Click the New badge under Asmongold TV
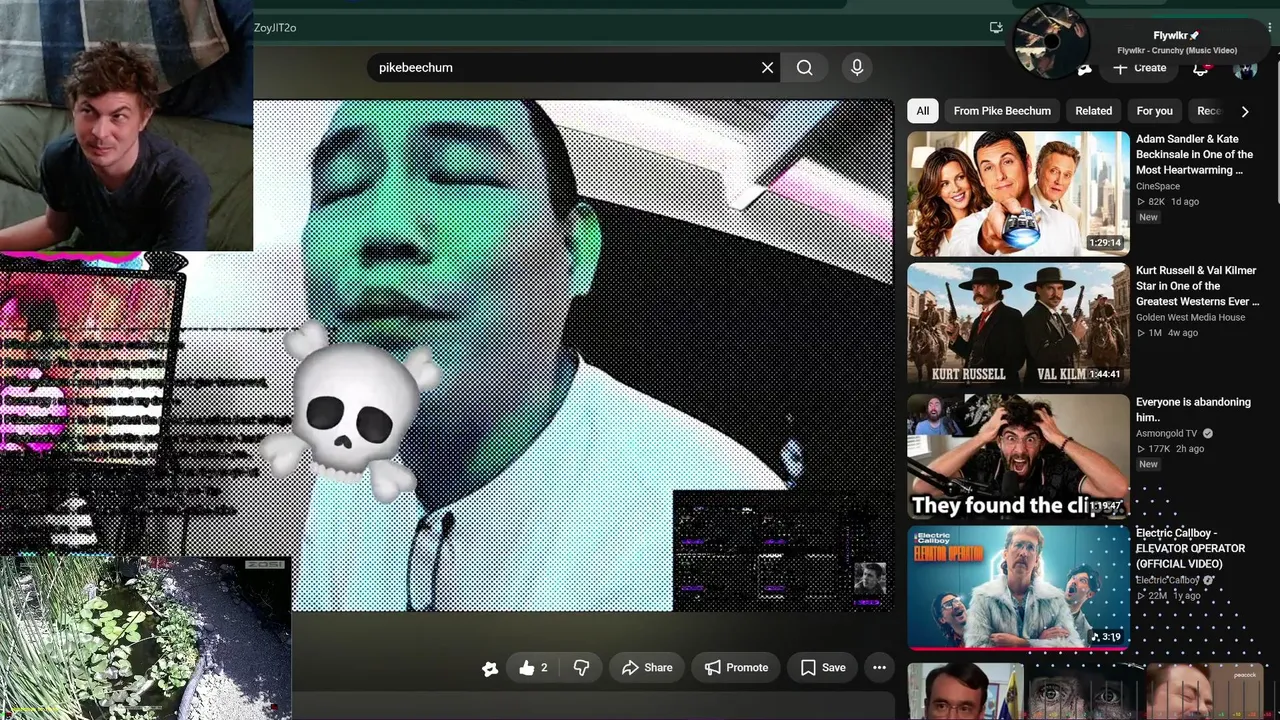This screenshot has height=720, width=1280. [x=1148, y=464]
